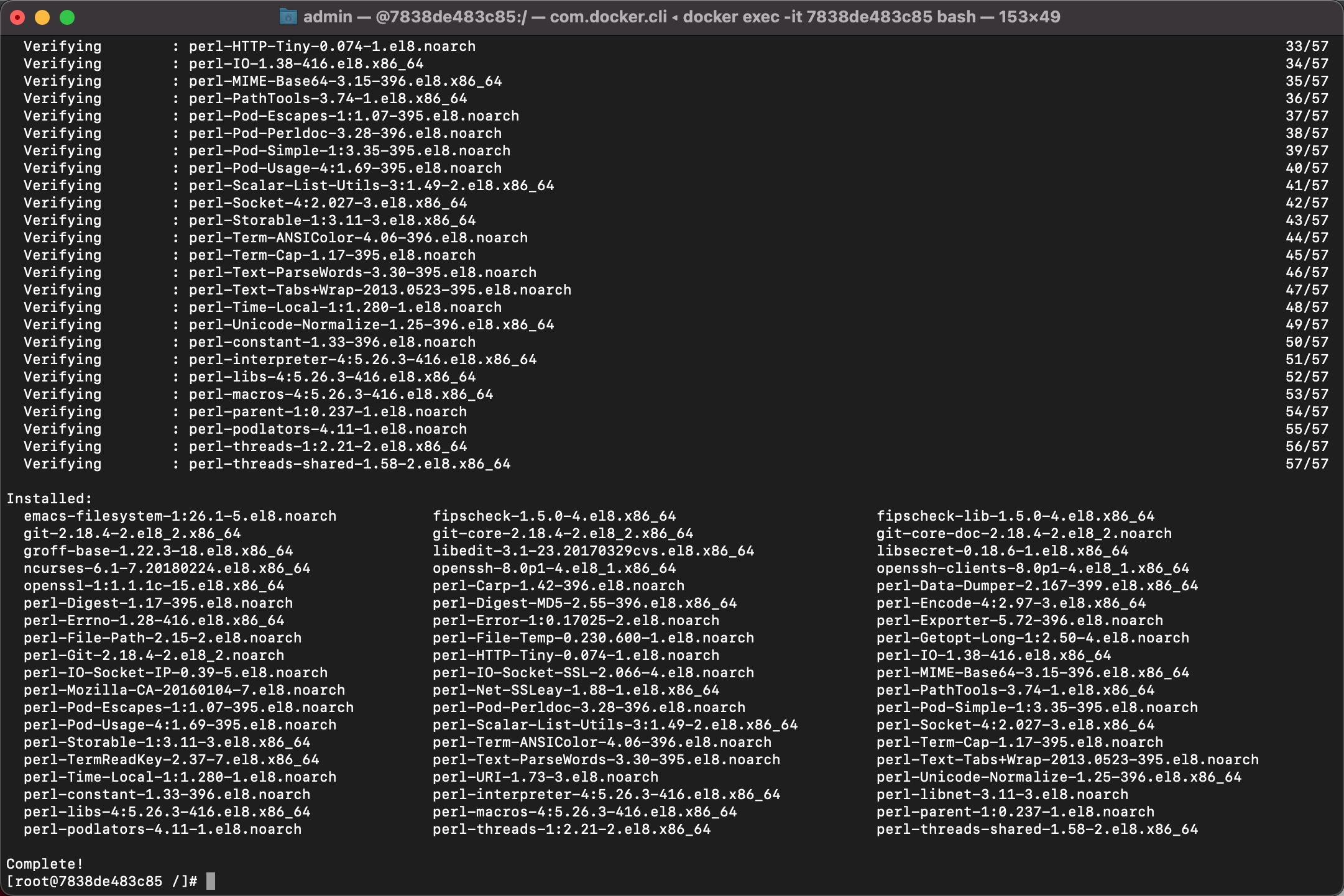Click the openssh-clients-8.0p1-4 package text
This screenshot has width=1344, height=896.
[x=1033, y=568]
